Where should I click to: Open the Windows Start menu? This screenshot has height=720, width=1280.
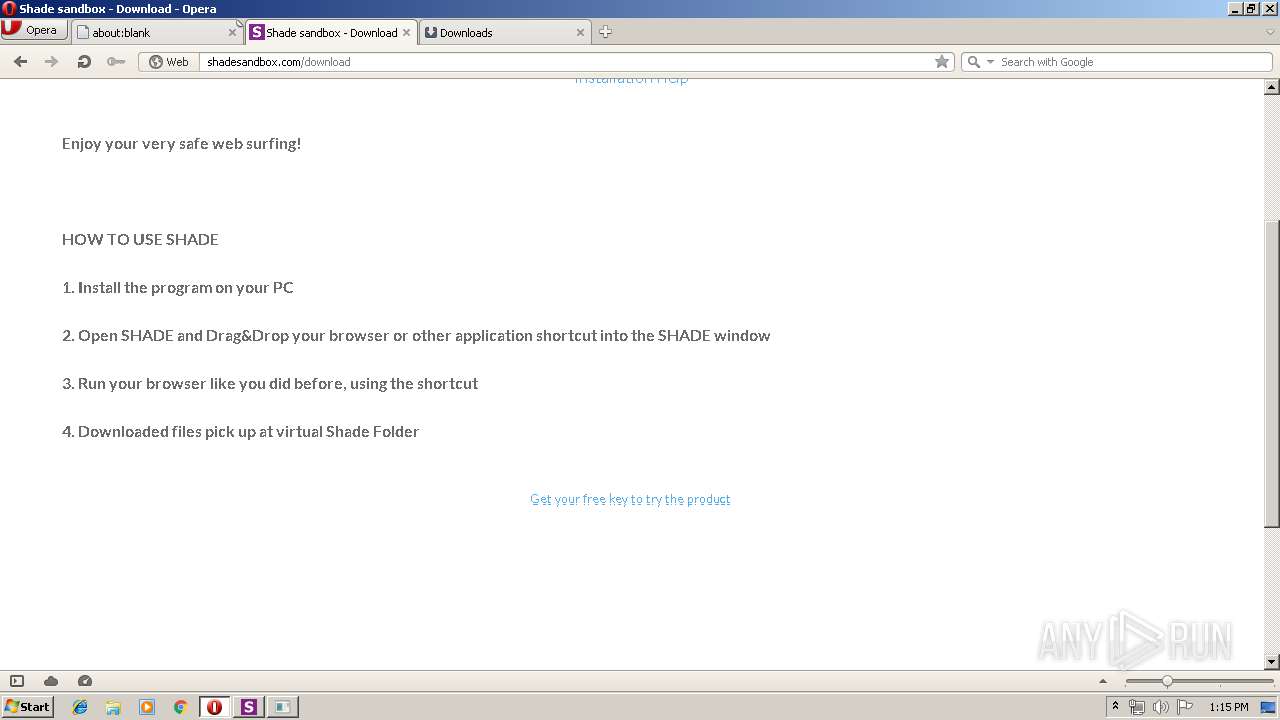(x=27, y=706)
